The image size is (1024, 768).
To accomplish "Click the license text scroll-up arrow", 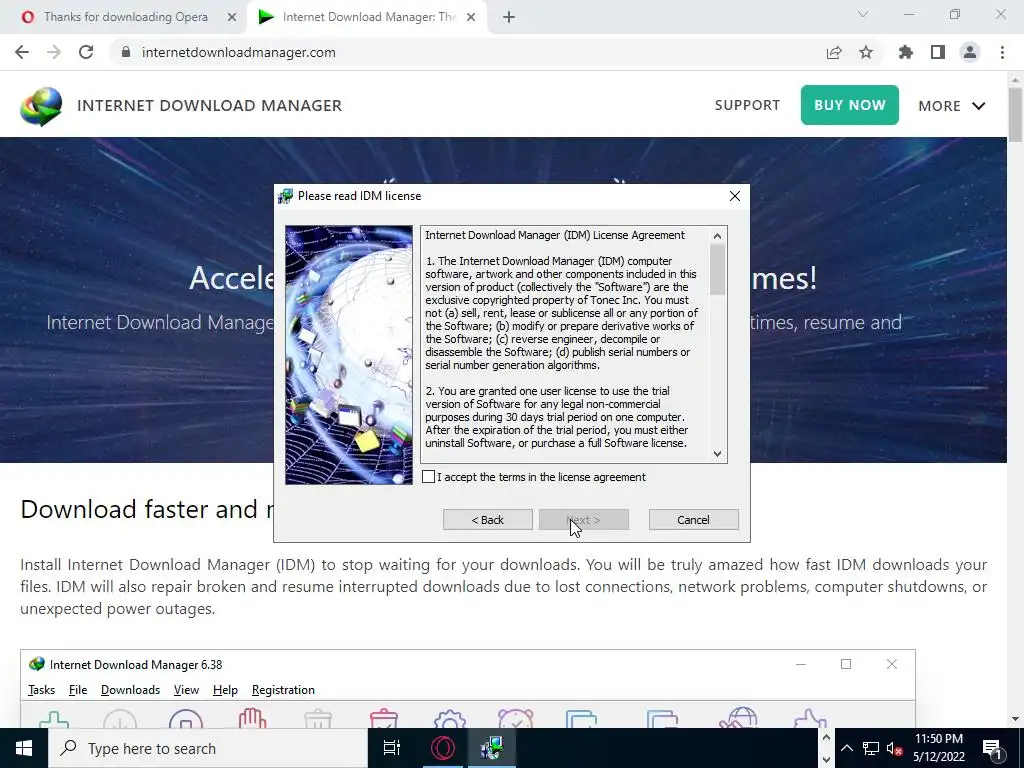I will coord(718,236).
